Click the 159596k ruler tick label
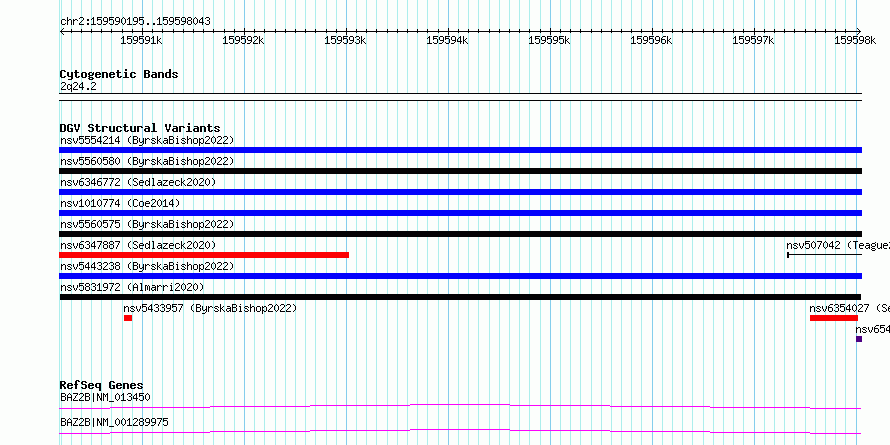 pos(652,40)
